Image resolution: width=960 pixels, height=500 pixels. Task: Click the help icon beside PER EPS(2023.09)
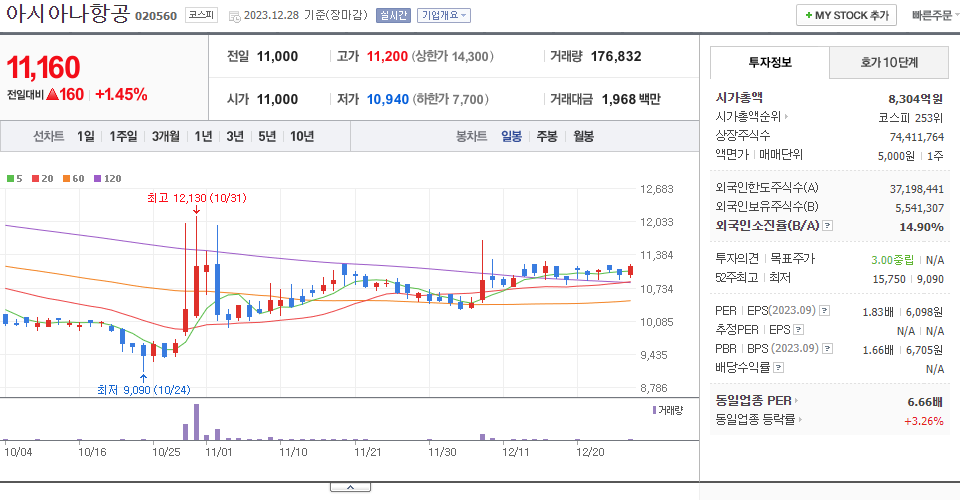(x=825, y=311)
